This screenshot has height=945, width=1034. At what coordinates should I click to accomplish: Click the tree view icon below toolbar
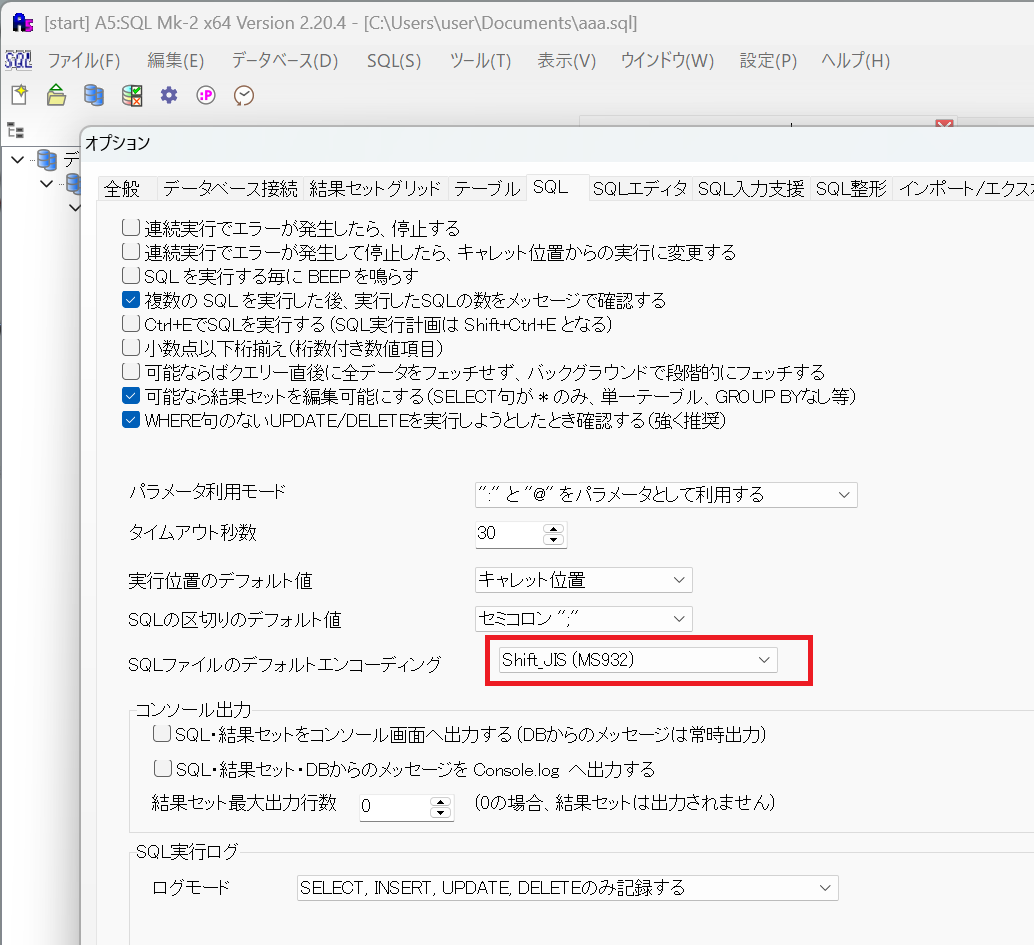[x=15, y=130]
